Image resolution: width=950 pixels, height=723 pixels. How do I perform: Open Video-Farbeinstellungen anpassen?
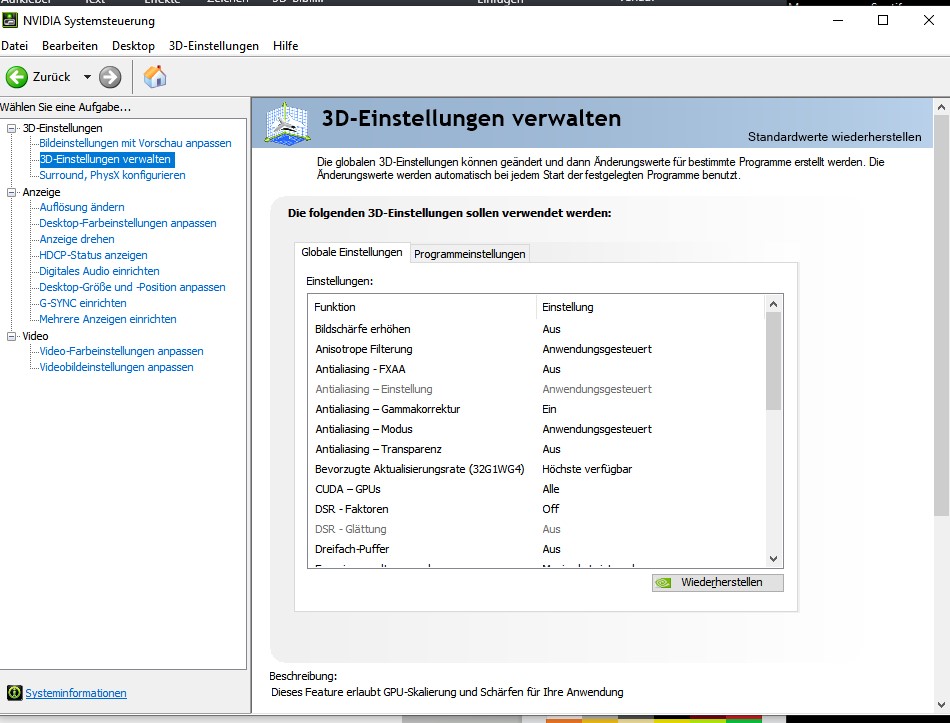coord(121,351)
